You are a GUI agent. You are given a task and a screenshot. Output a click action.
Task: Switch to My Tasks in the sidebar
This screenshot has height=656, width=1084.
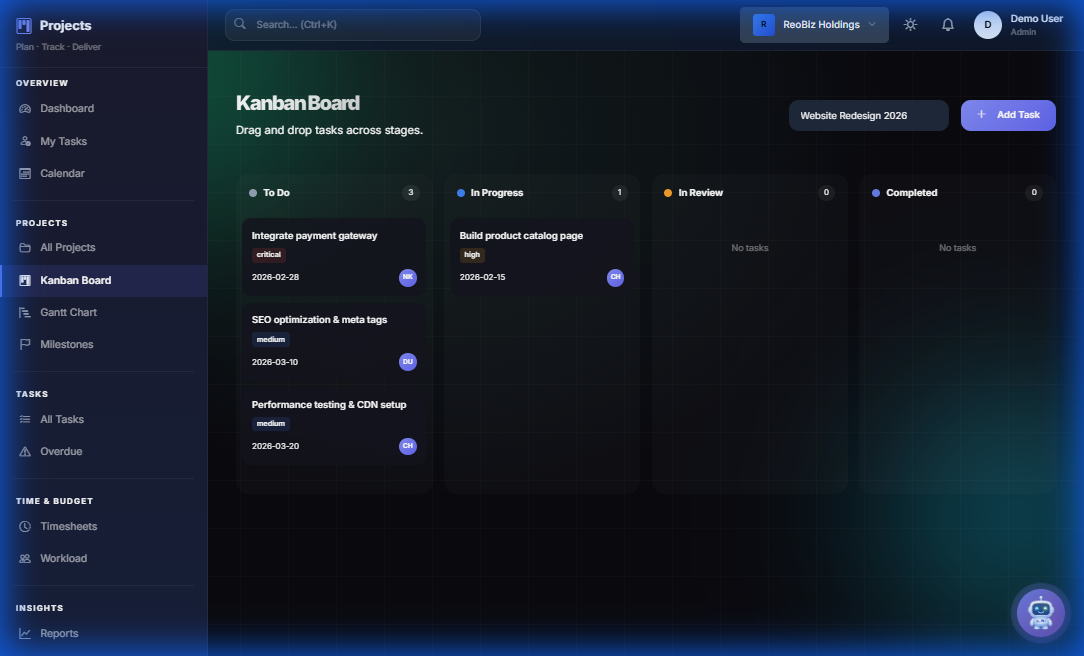click(x=64, y=141)
